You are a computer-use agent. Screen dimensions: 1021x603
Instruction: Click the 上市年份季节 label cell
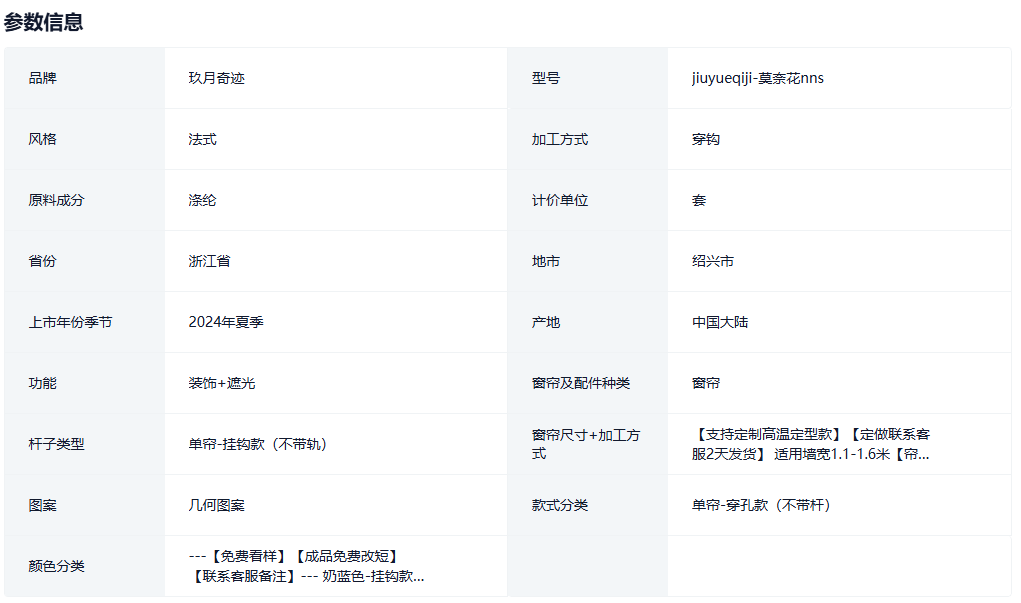(70, 322)
